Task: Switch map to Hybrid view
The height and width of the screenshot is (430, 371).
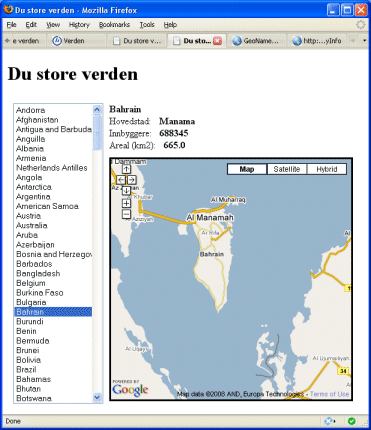Action: point(327,169)
